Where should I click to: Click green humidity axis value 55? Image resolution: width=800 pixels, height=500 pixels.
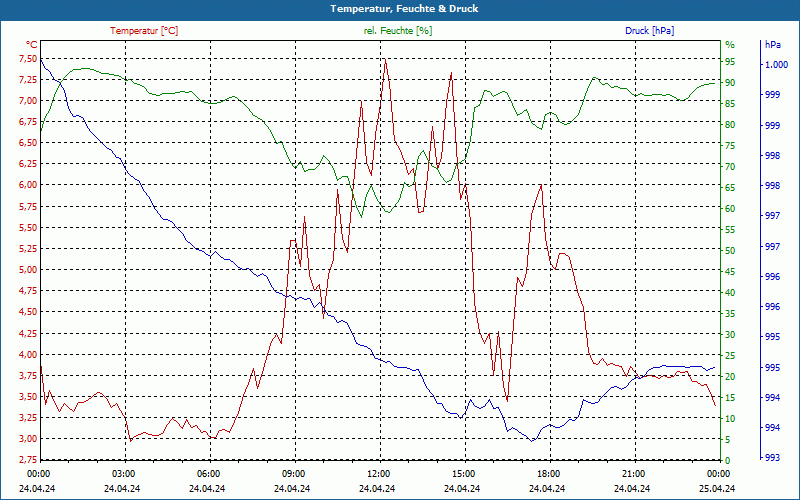730,230
